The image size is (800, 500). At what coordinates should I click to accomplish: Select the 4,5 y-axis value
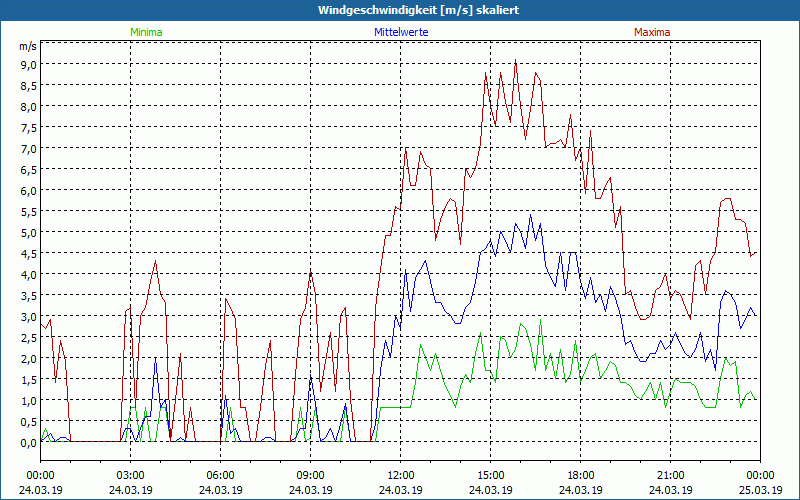[28, 253]
